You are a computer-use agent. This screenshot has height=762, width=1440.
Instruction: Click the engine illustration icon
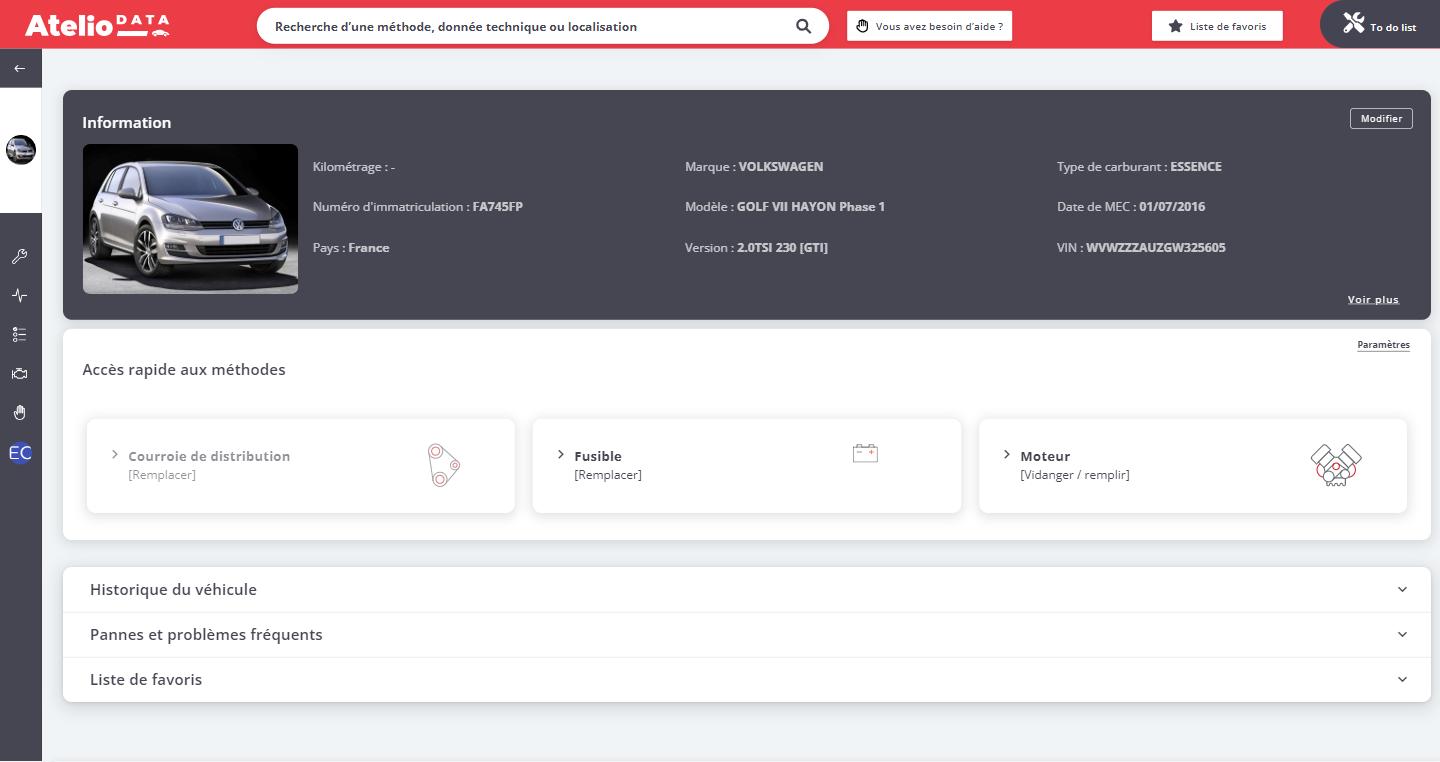click(1336, 465)
